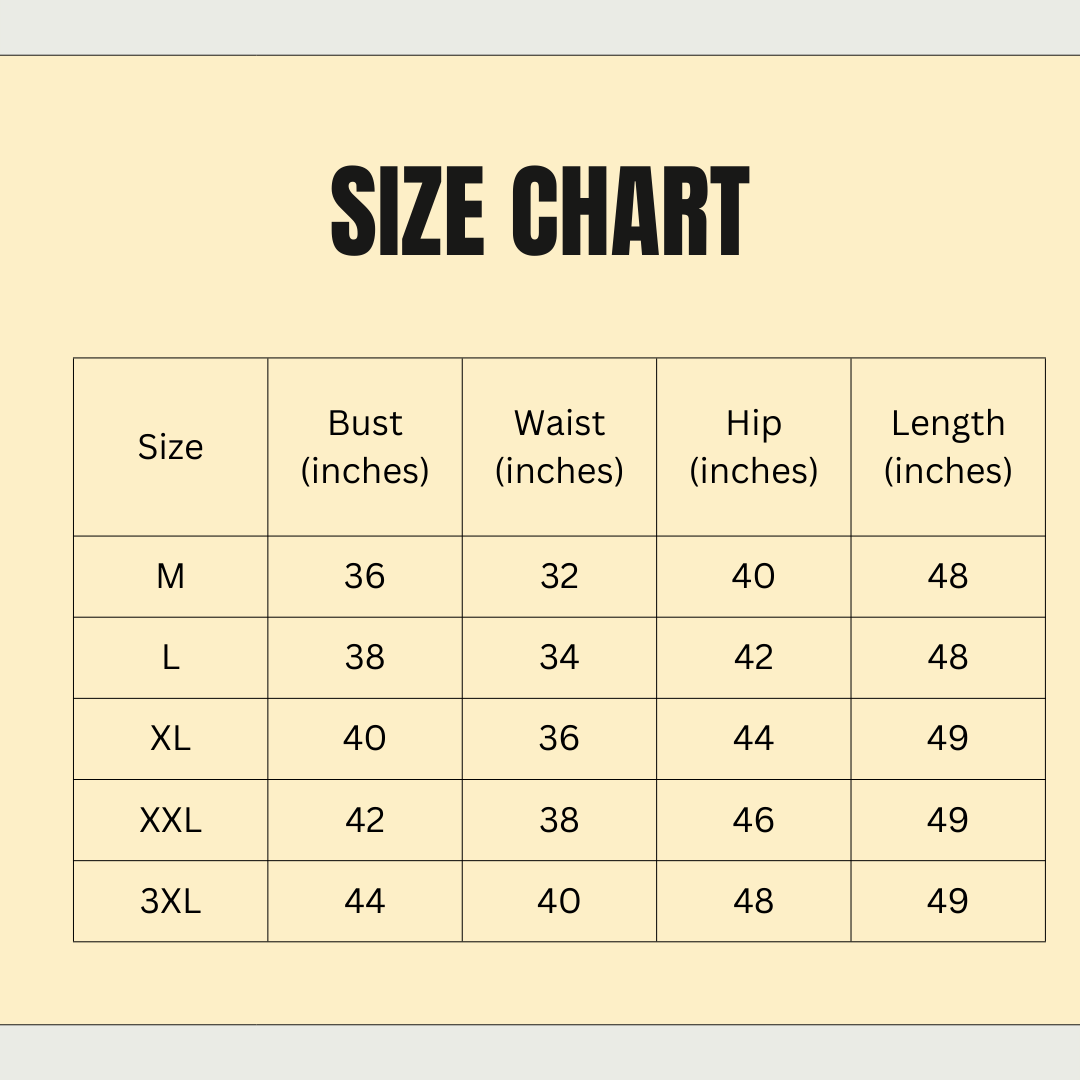
Task: Click the Bust (inches) header cell
Action: click(365, 447)
